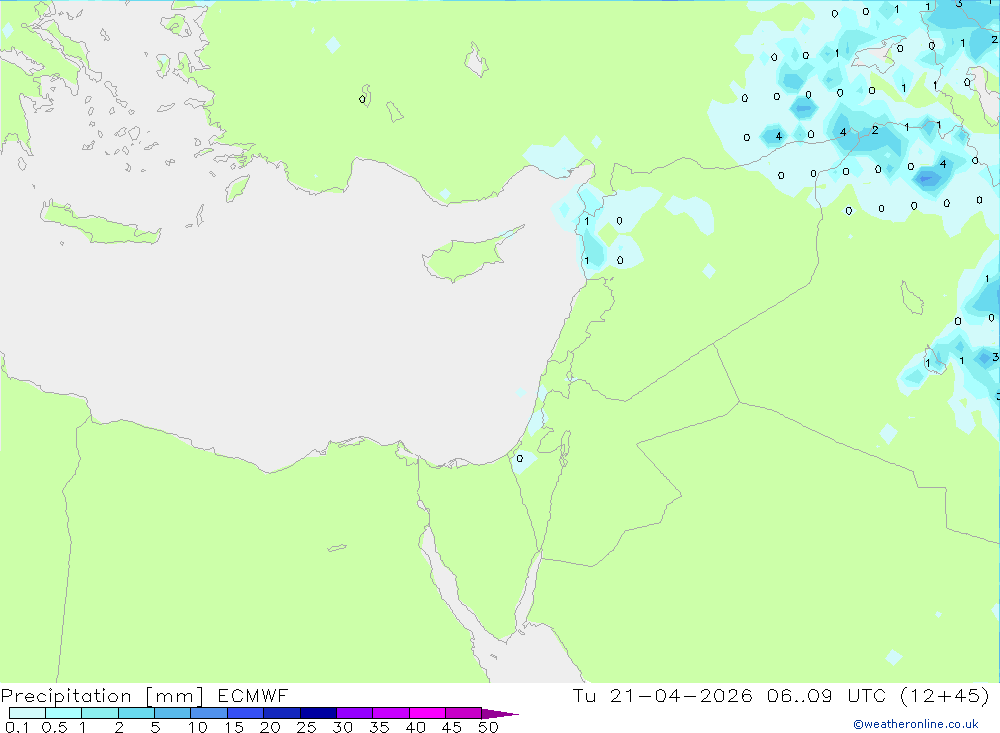
Task: Click the legend label 50
Action: pos(489,727)
